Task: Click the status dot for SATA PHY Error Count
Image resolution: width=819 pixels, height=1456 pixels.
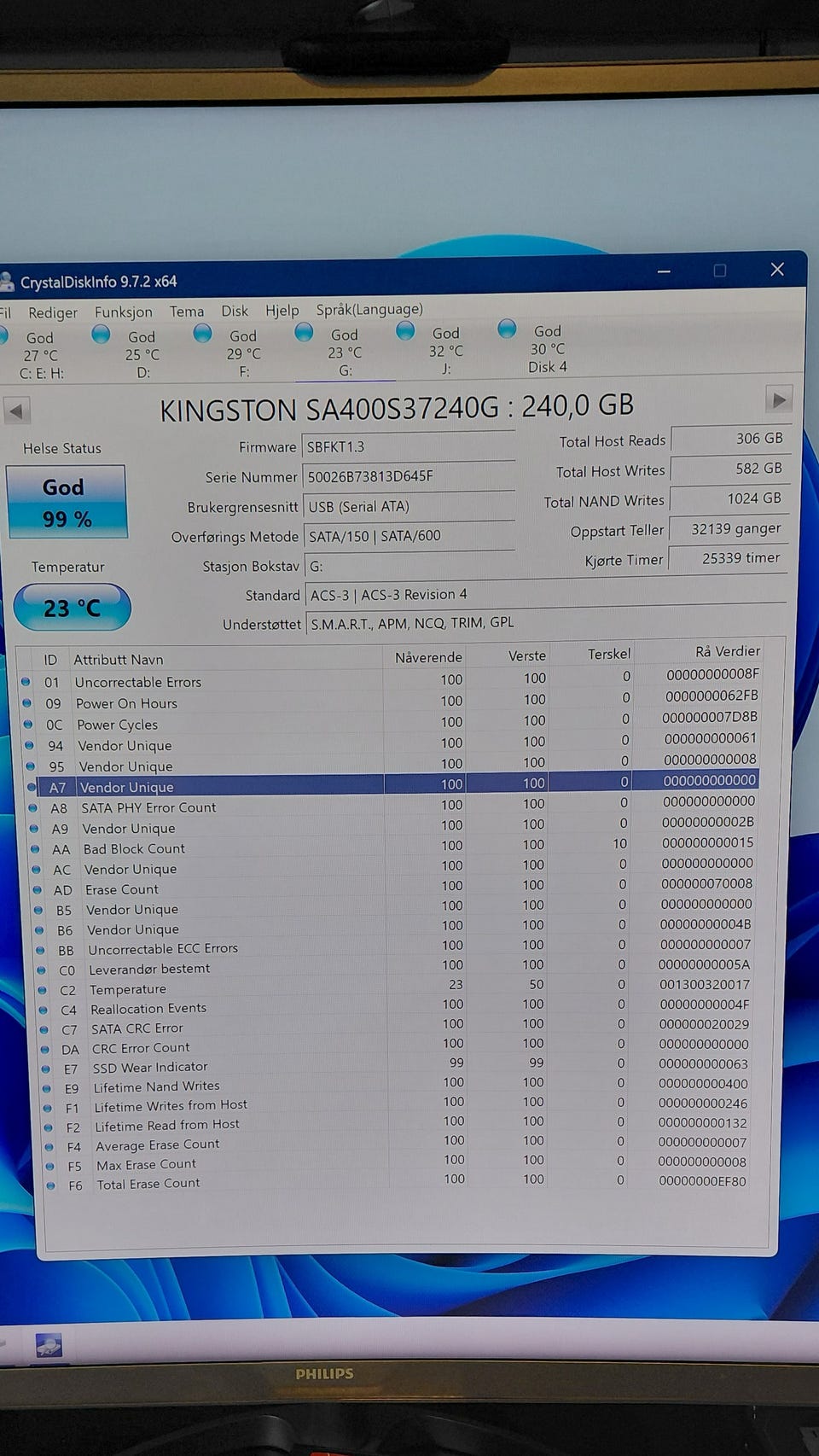Action: 32,807
